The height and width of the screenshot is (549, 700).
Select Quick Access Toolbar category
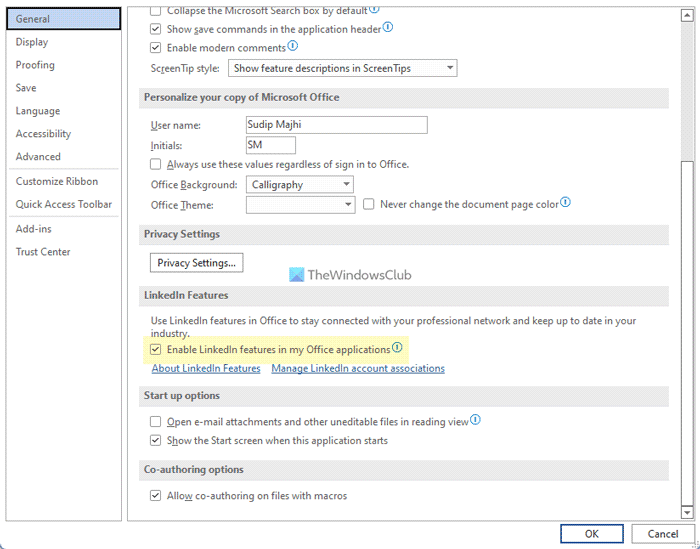63,204
